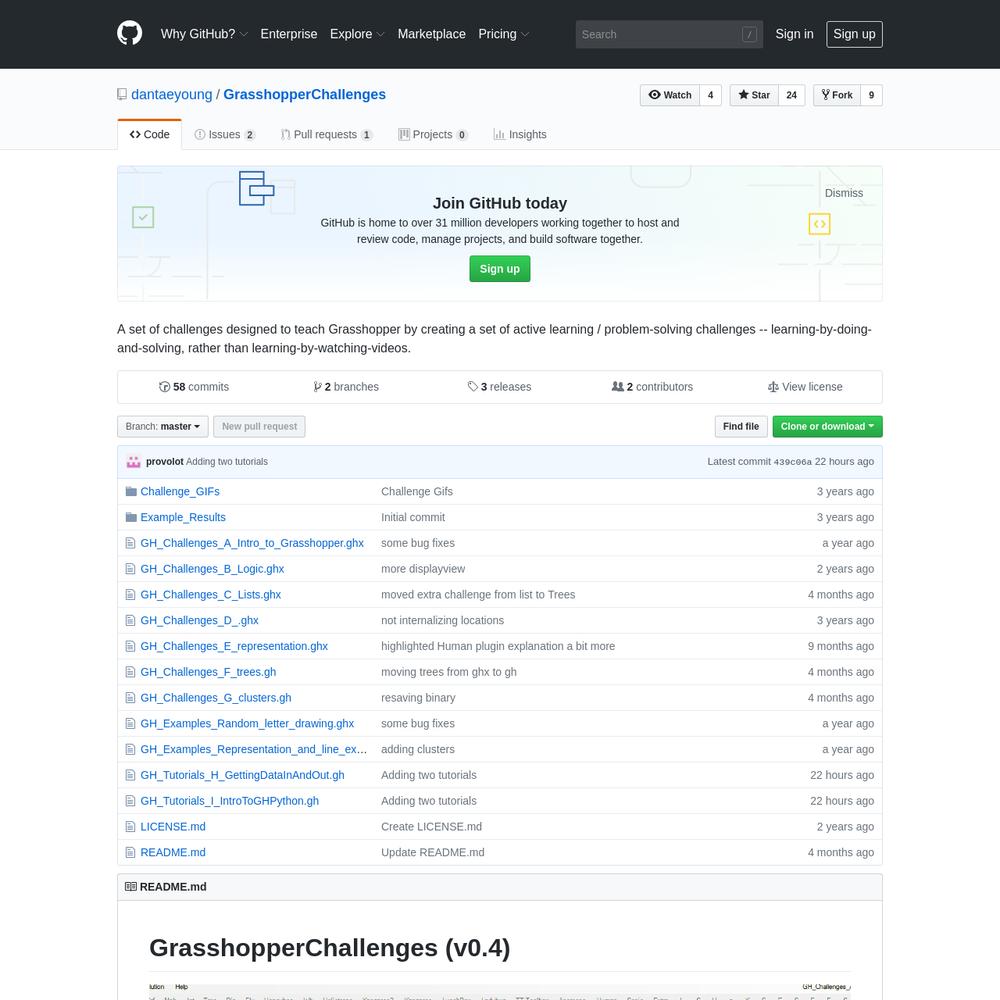Open GH_Challenges_C_Lists.ghx file
1000x1000 pixels.
(210, 594)
